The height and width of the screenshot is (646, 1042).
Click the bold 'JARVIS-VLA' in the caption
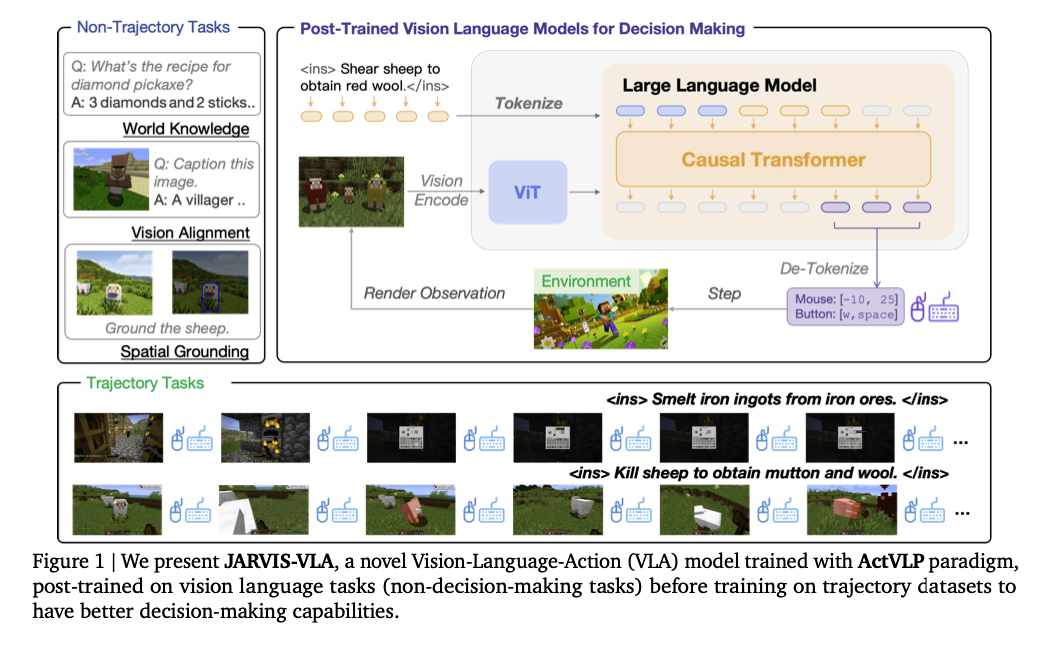click(279, 562)
